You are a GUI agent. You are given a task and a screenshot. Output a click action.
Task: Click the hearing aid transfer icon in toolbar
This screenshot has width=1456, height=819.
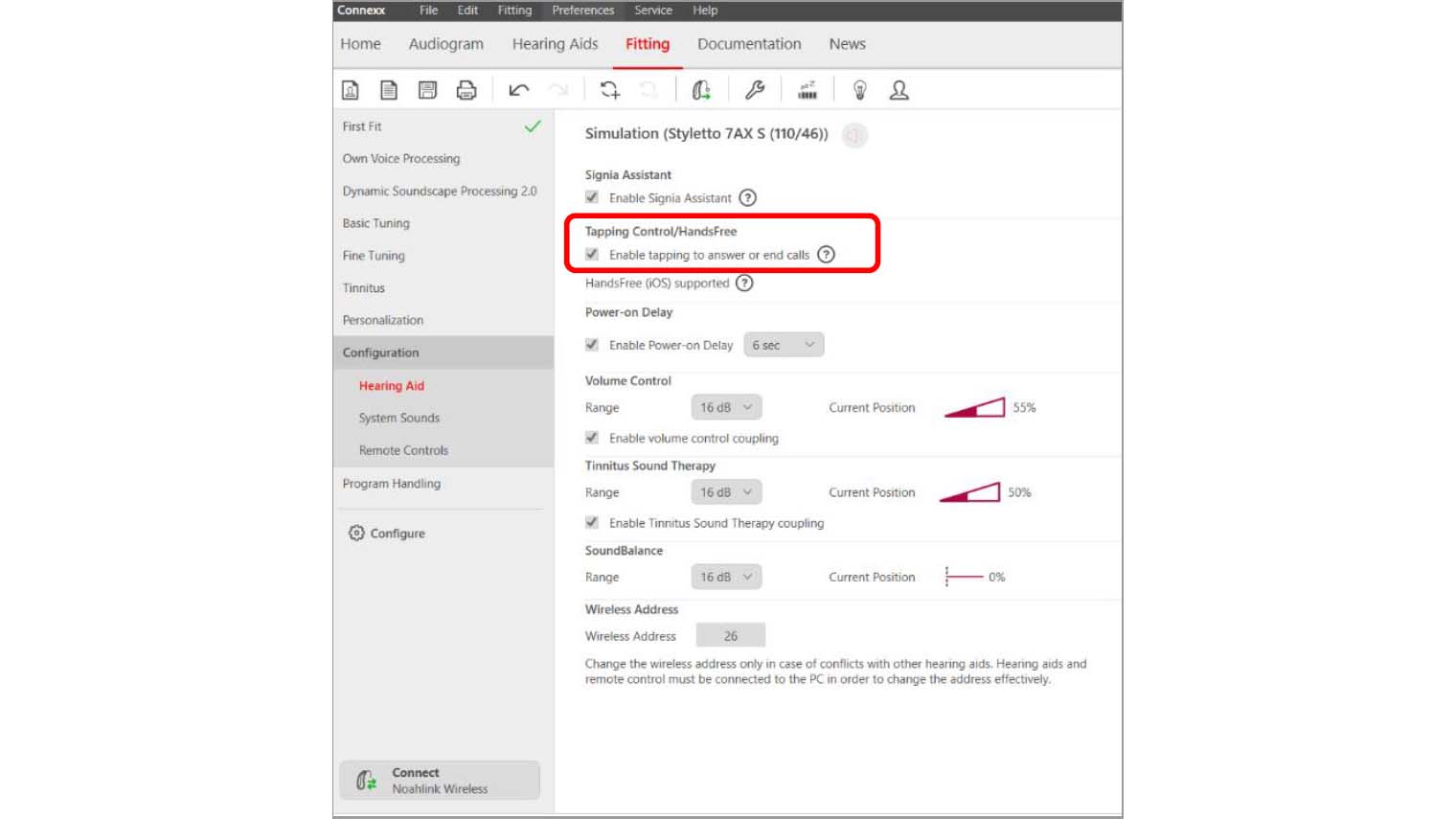[x=701, y=90]
